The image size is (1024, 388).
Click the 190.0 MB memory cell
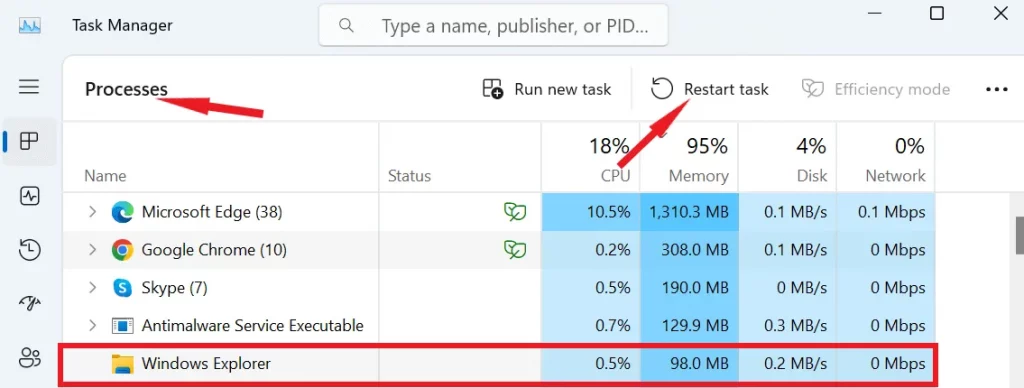click(x=689, y=287)
